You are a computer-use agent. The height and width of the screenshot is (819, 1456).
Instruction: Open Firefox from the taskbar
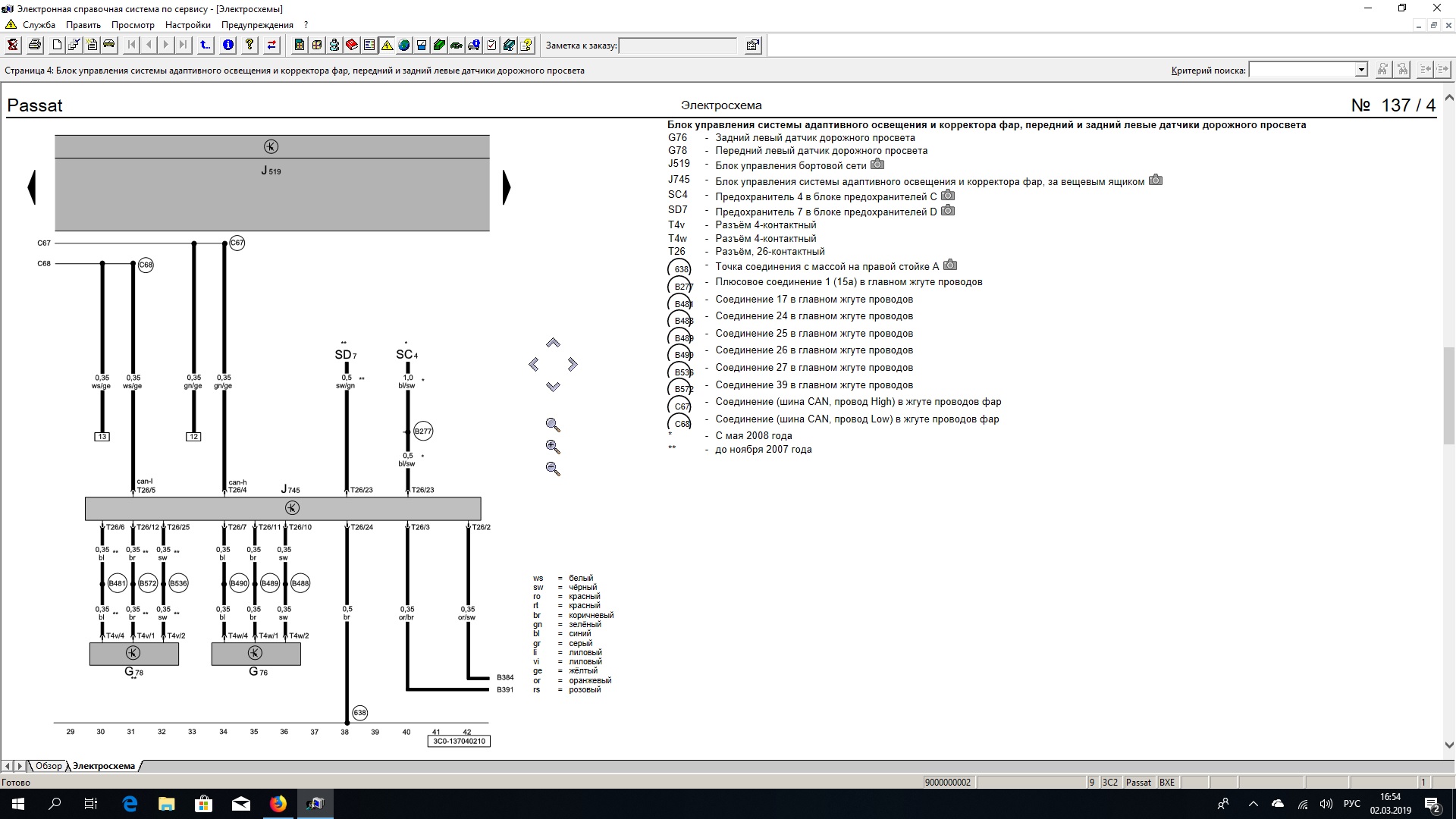[278, 804]
